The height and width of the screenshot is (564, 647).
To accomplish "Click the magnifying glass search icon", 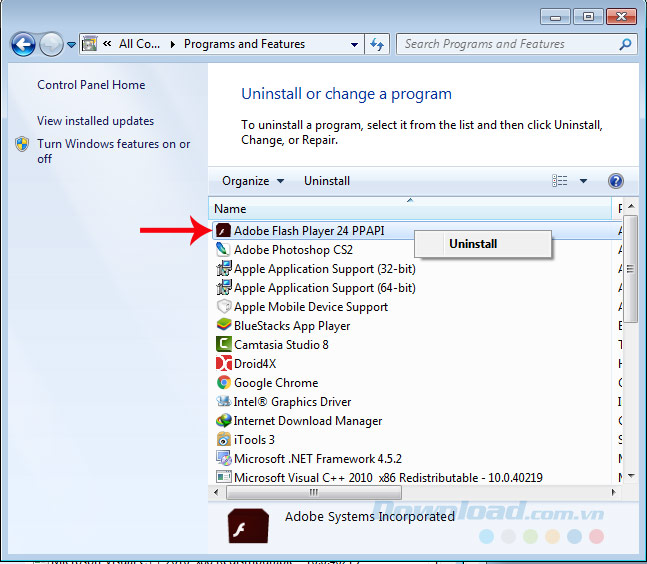I will click(626, 44).
